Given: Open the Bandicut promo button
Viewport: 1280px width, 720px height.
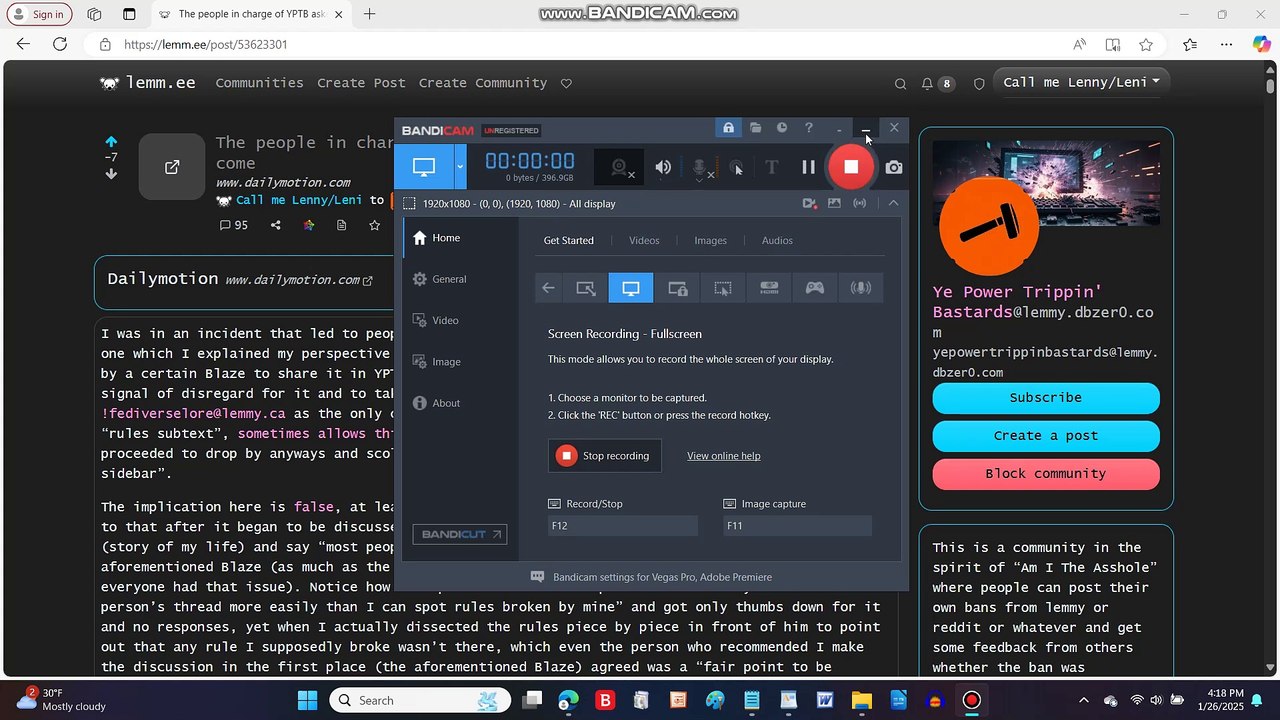Looking at the screenshot, I should 460,534.
